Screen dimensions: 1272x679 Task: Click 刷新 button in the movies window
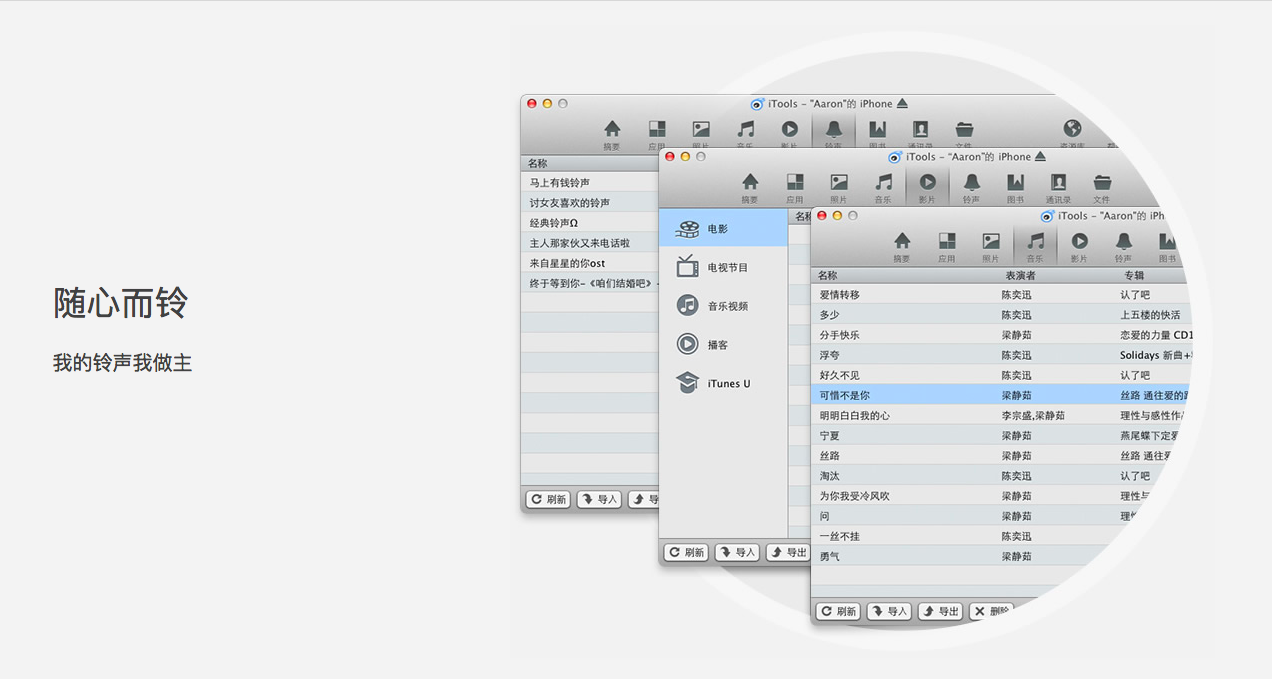pos(686,552)
